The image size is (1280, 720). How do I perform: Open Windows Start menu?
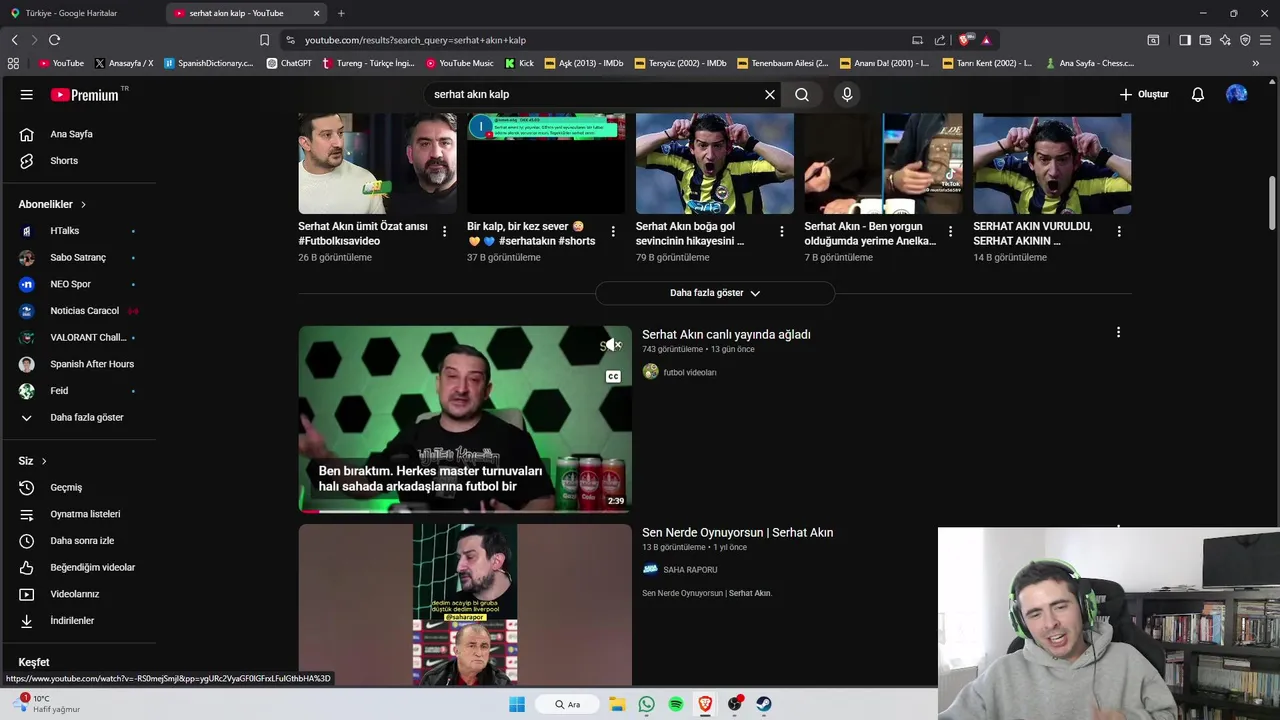[x=517, y=704]
